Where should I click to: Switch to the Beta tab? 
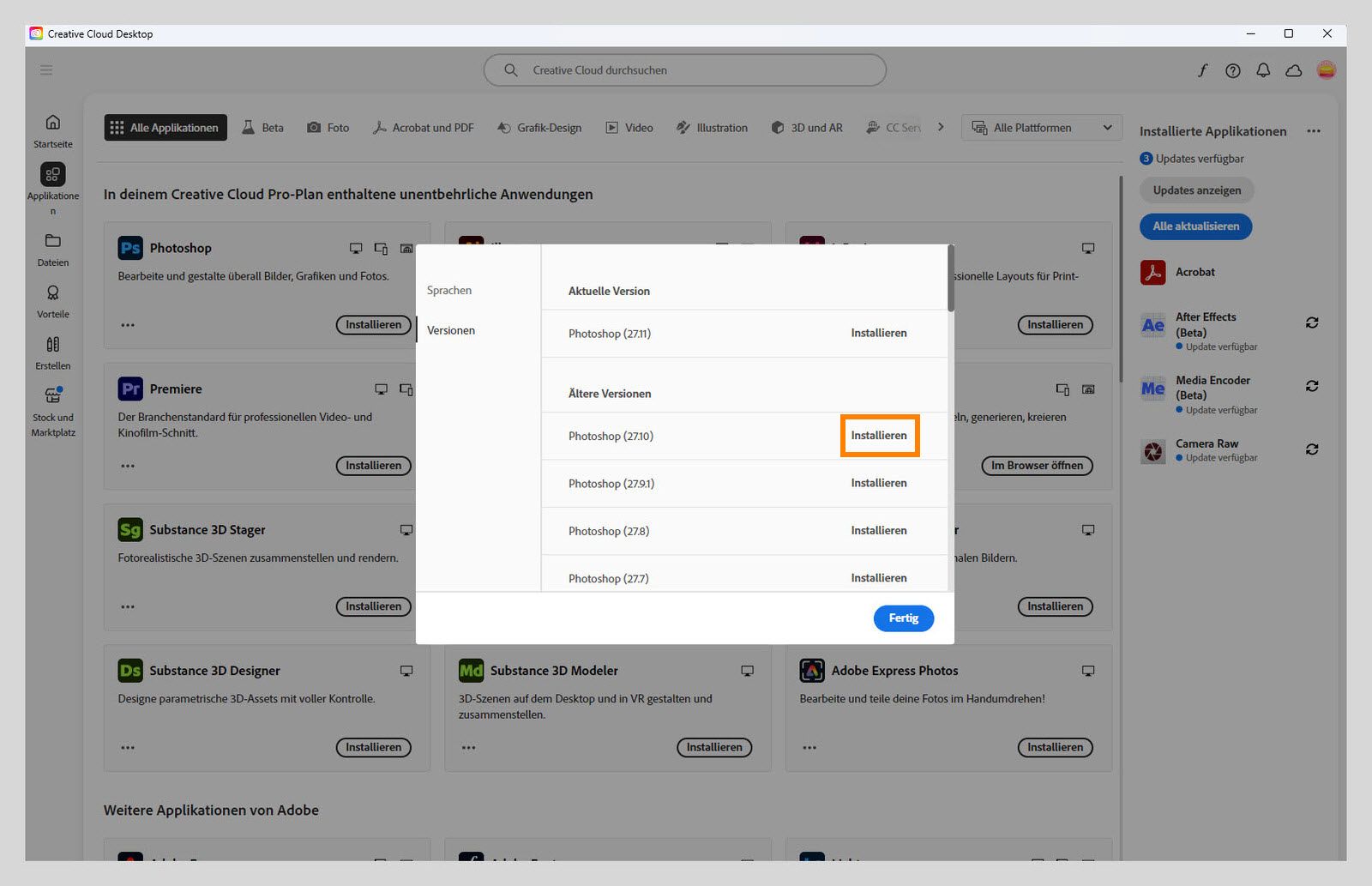(x=262, y=128)
